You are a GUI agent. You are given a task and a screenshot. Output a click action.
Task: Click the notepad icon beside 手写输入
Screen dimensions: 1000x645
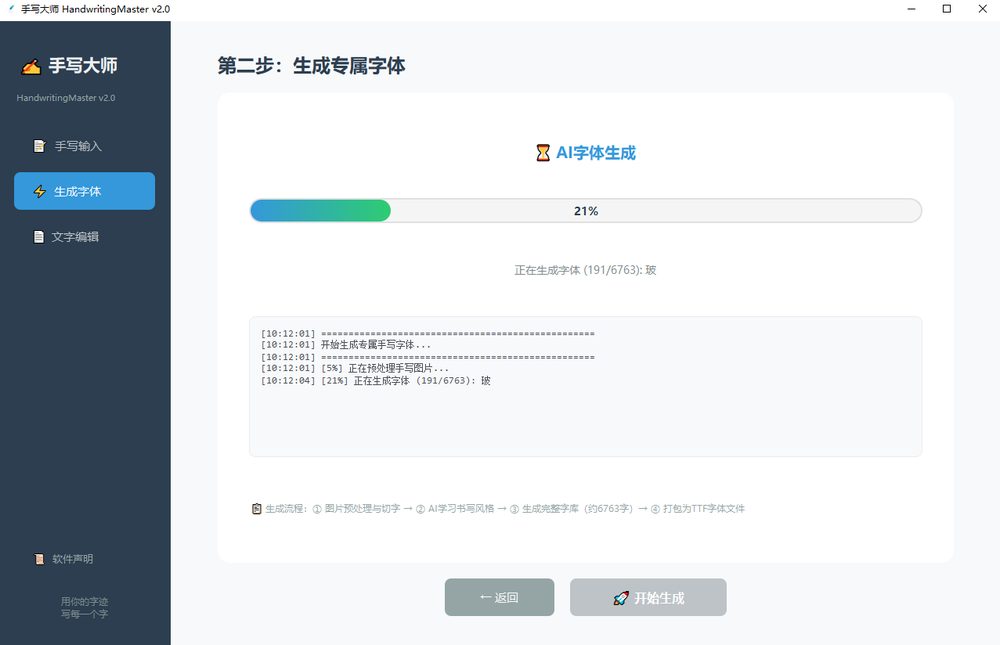click(x=40, y=146)
